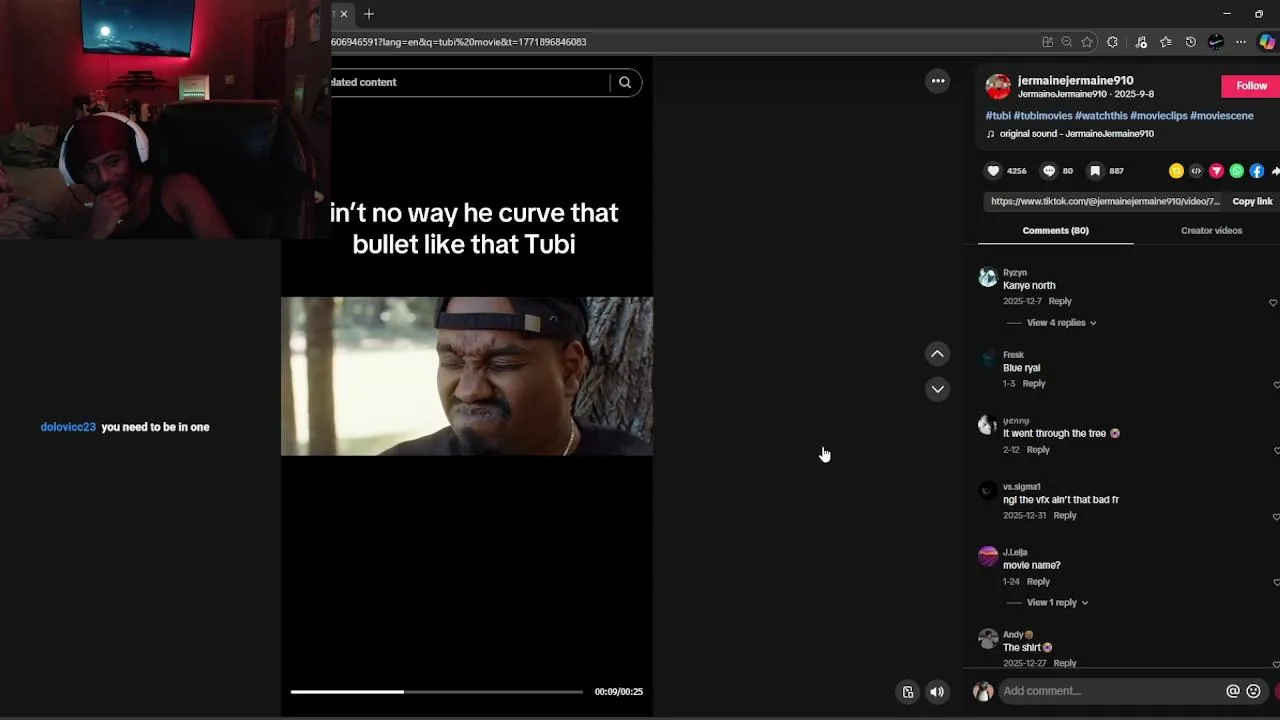The width and height of the screenshot is (1280, 720).
Task: Toggle the captions or transcript icon beside the speaker
Action: pyautogui.click(x=908, y=692)
